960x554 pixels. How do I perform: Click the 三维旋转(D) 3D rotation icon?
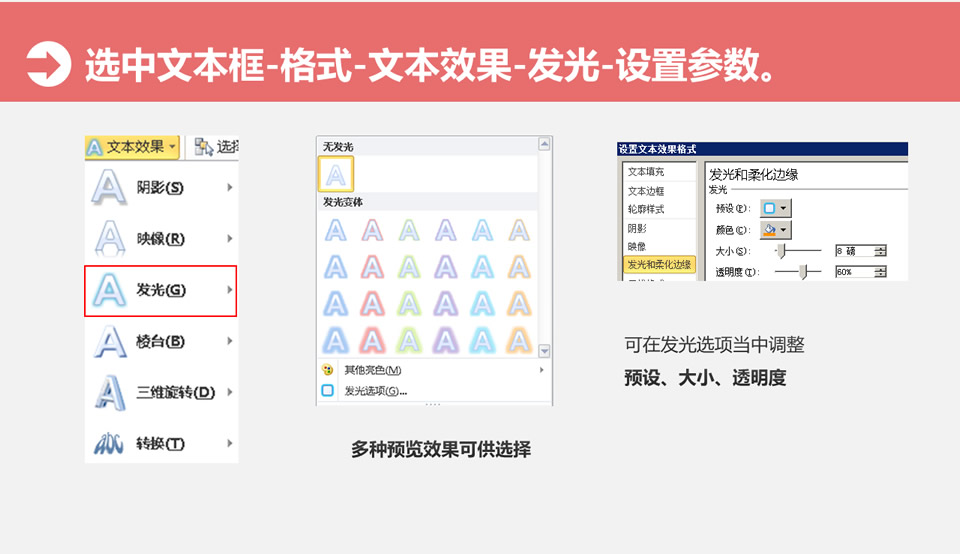point(108,392)
